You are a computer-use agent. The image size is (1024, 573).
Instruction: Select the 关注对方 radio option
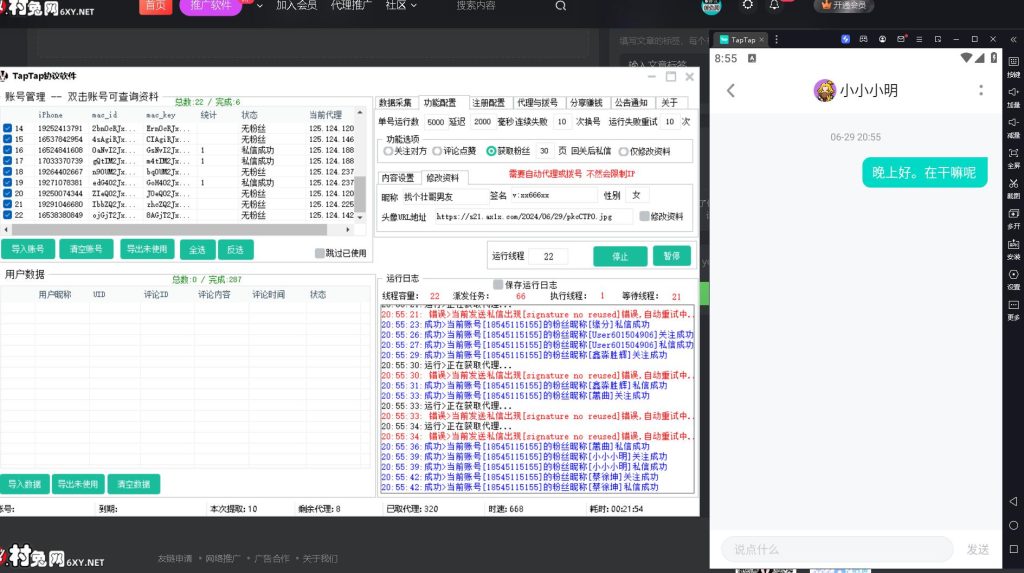click(x=389, y=152)
